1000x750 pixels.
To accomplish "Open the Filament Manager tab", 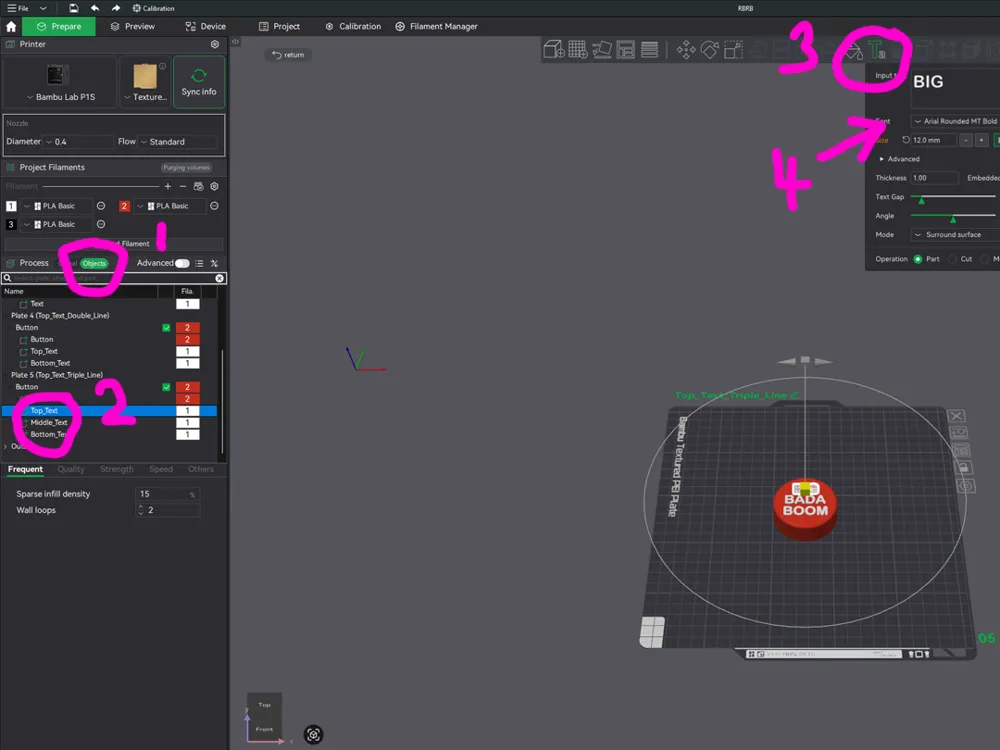I will point(436,27).
